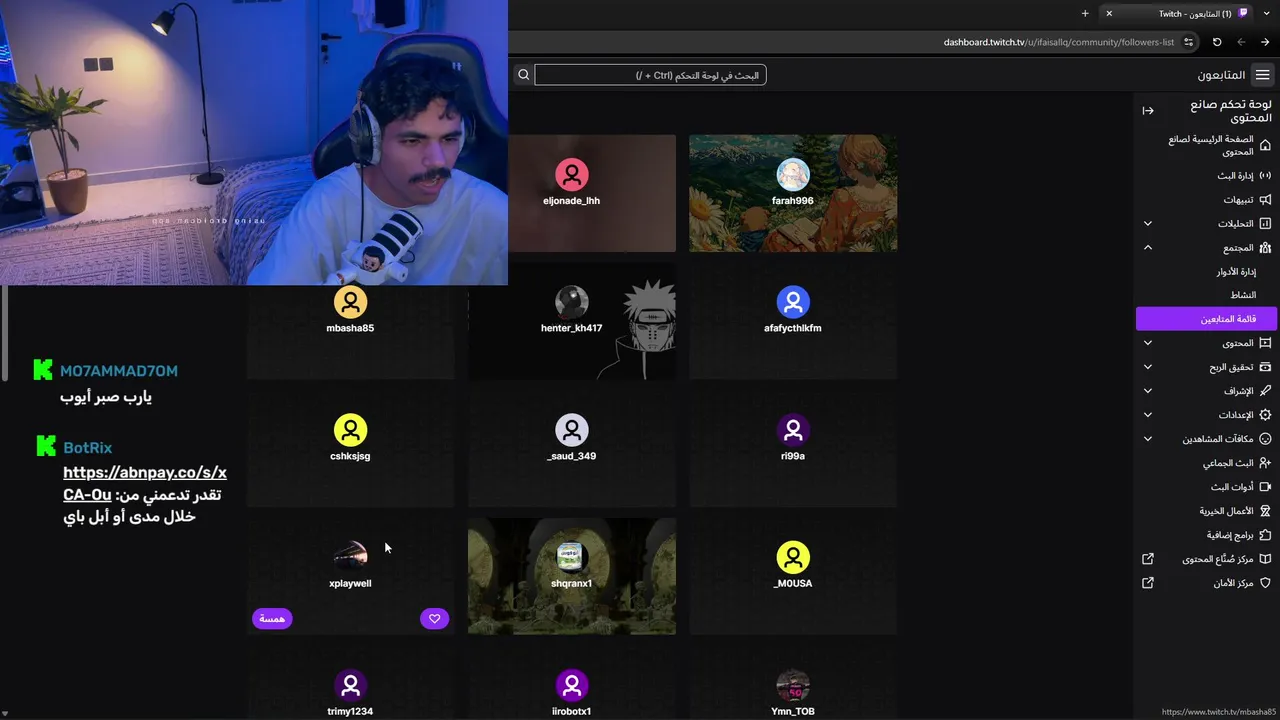Click the Ymn_TOB profile picture

pos(793,685)
